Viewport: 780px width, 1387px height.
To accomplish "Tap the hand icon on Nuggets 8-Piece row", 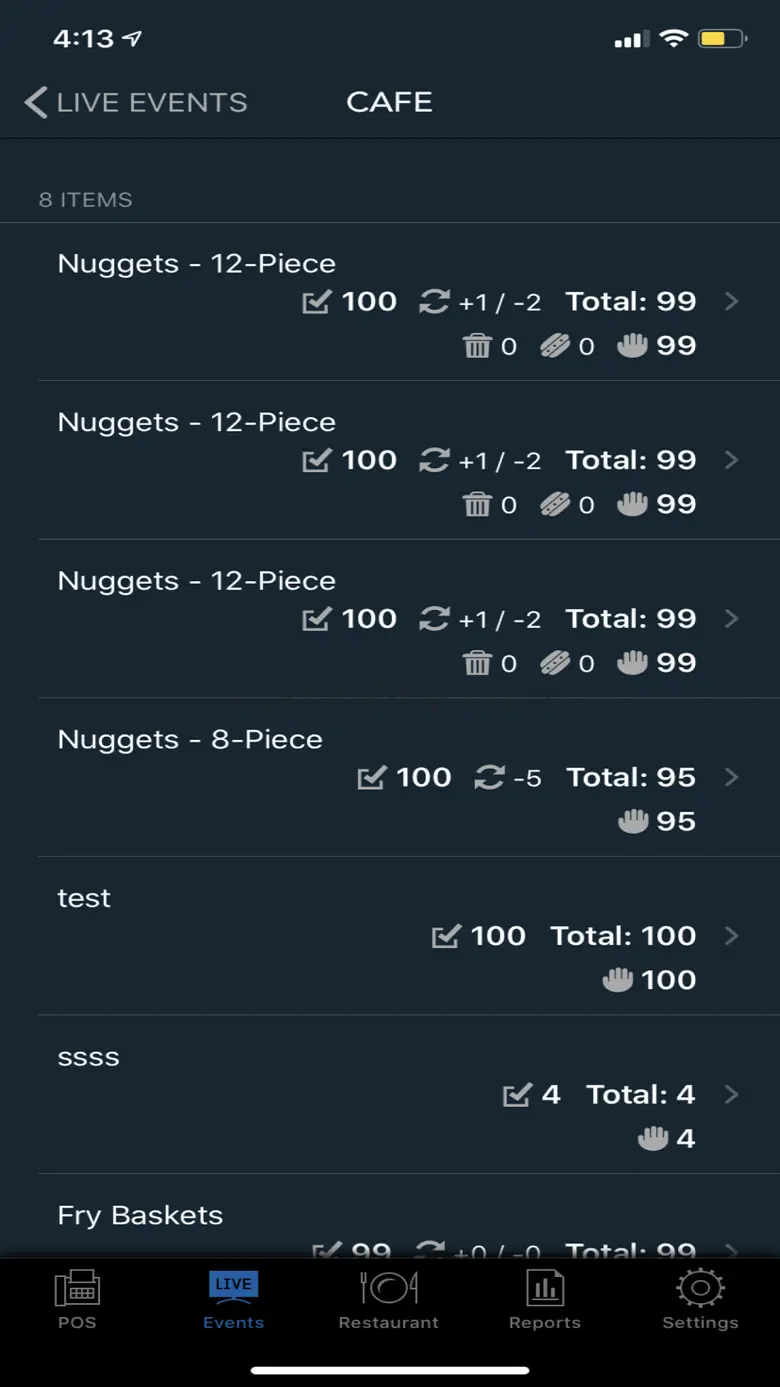I will click(x=633, y=822).
